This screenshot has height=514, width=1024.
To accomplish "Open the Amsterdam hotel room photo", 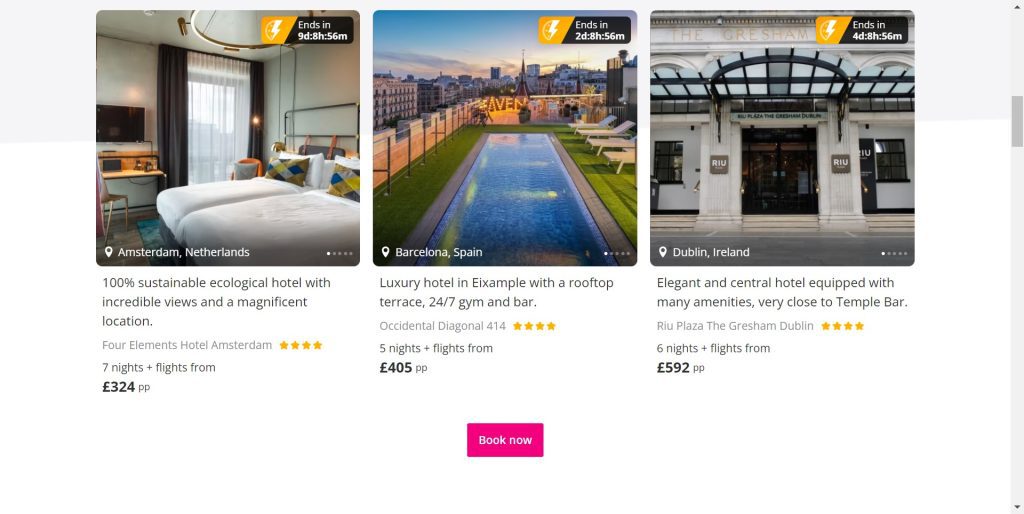I will pos(228,138).
